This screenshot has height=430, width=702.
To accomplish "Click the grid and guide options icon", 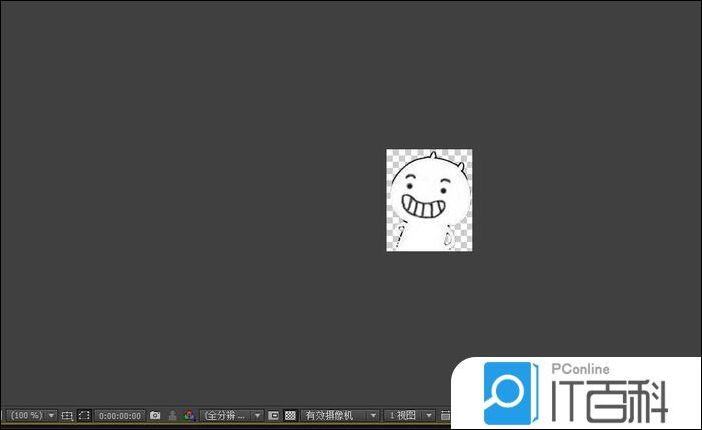I will tap(67, 415).
